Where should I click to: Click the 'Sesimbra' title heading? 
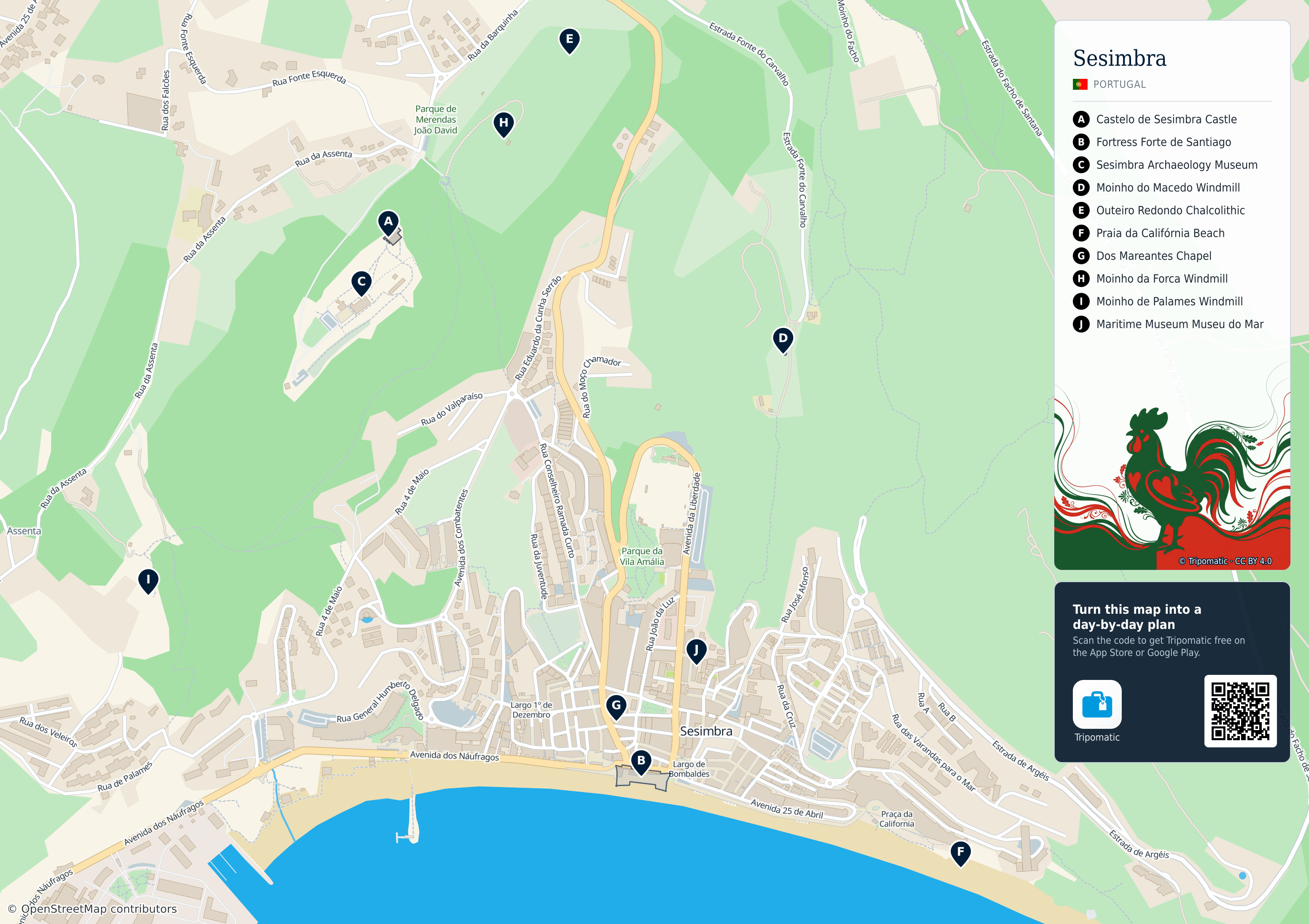[1119, 58]
